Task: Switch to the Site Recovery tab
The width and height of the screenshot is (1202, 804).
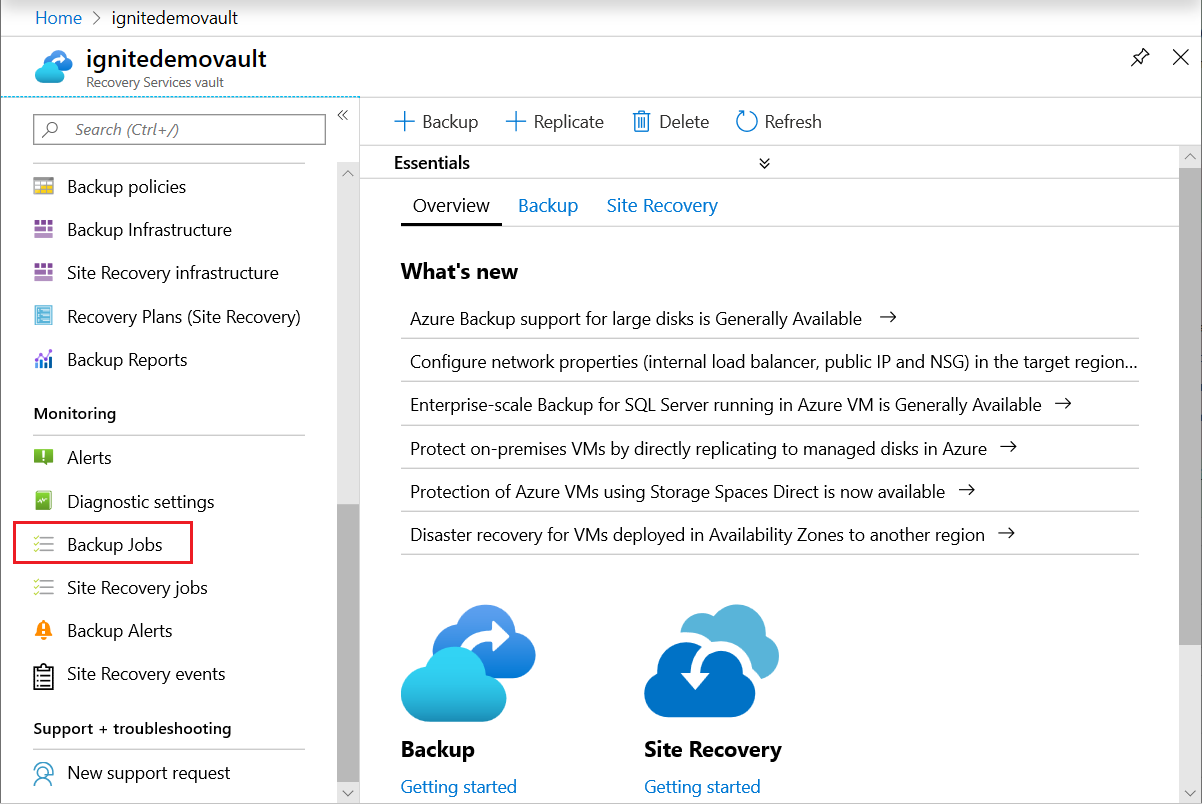Action: (x=661, y=205)
